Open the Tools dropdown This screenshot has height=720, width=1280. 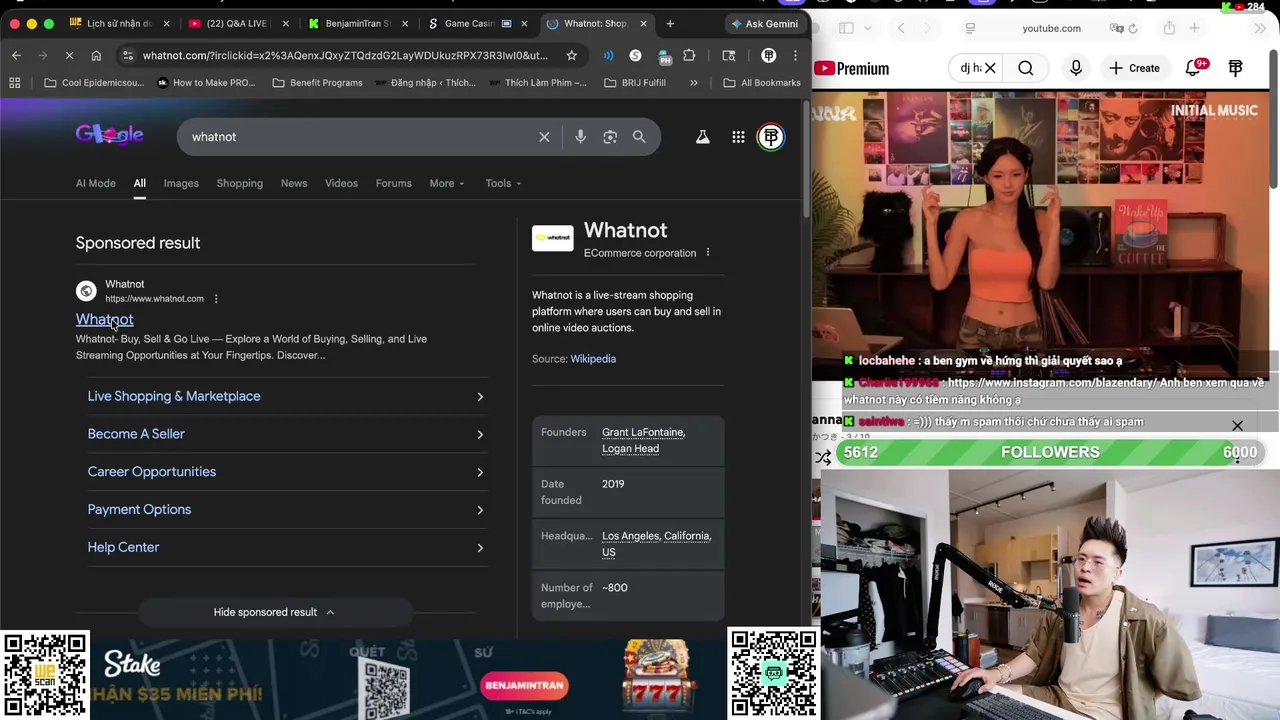point(503,183)
